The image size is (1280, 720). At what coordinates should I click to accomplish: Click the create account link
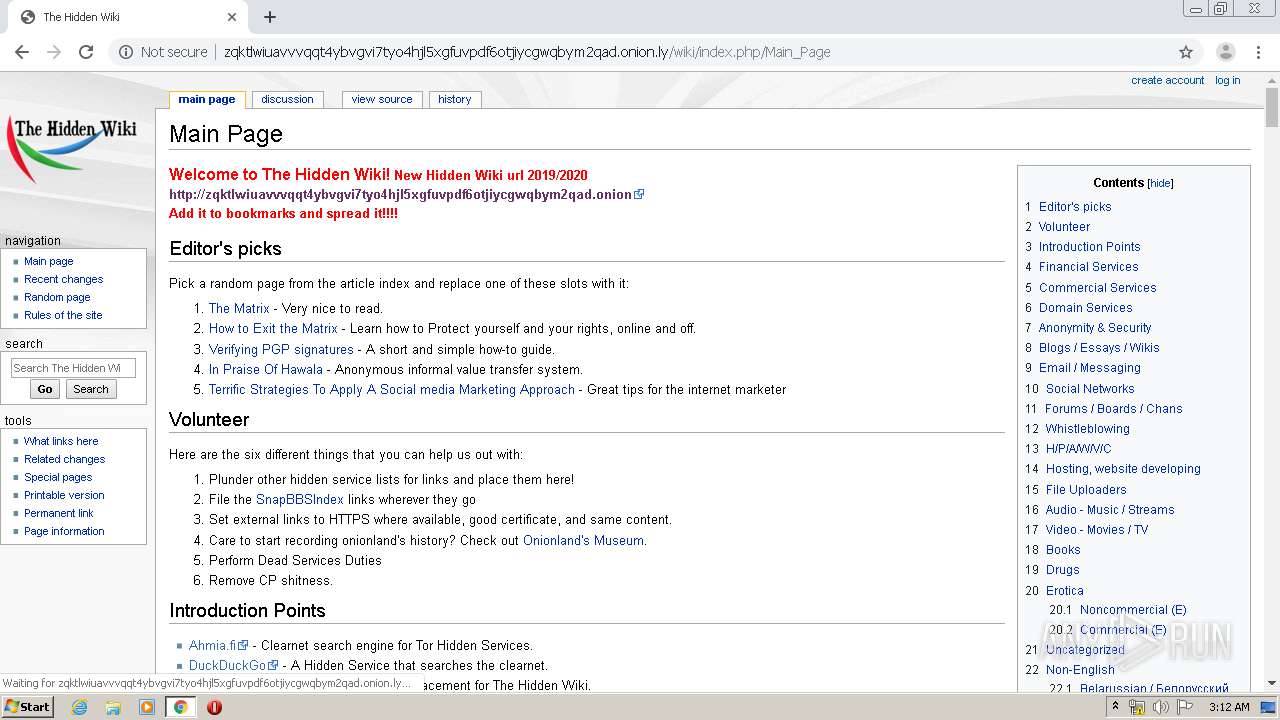(1168, 80)
